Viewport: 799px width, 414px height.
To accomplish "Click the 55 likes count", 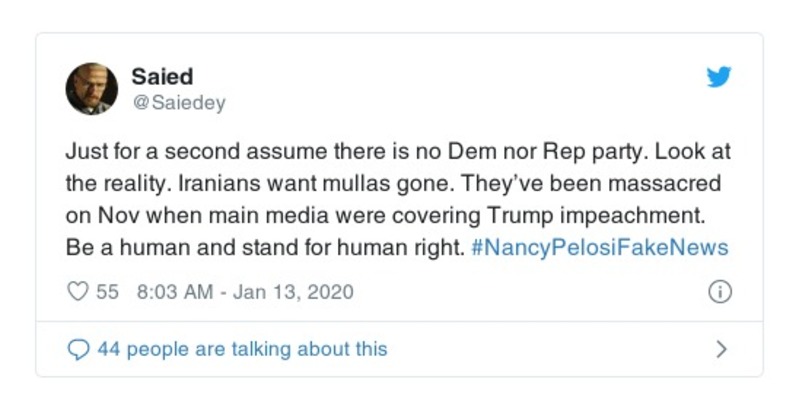I will pyautogui.click(x=108, y=293).
